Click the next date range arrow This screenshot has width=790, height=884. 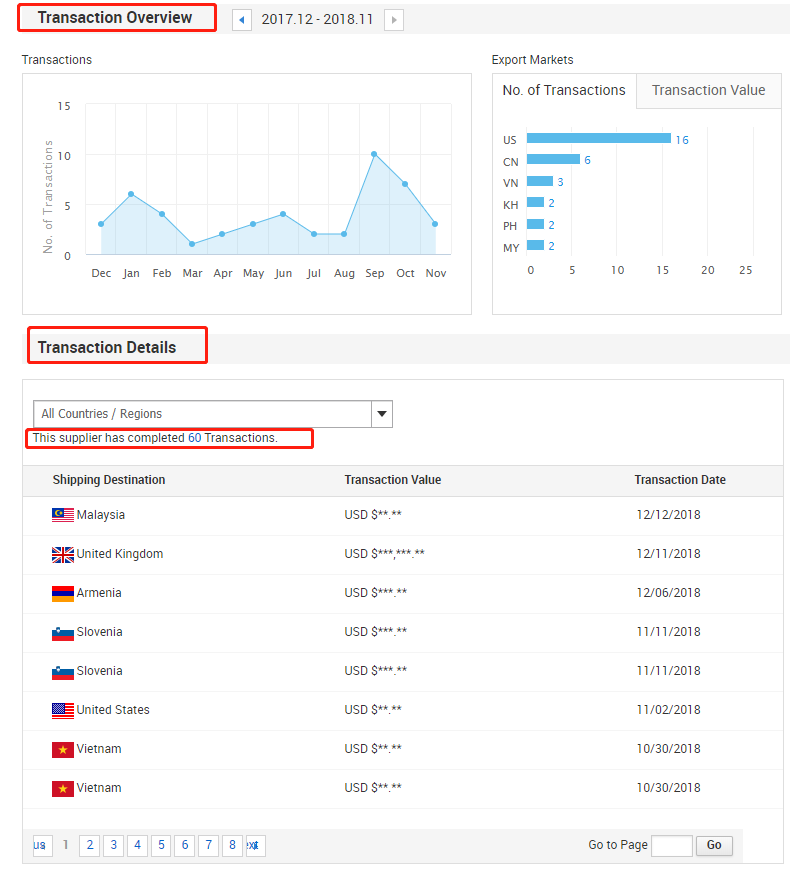(x=394, y=20)
